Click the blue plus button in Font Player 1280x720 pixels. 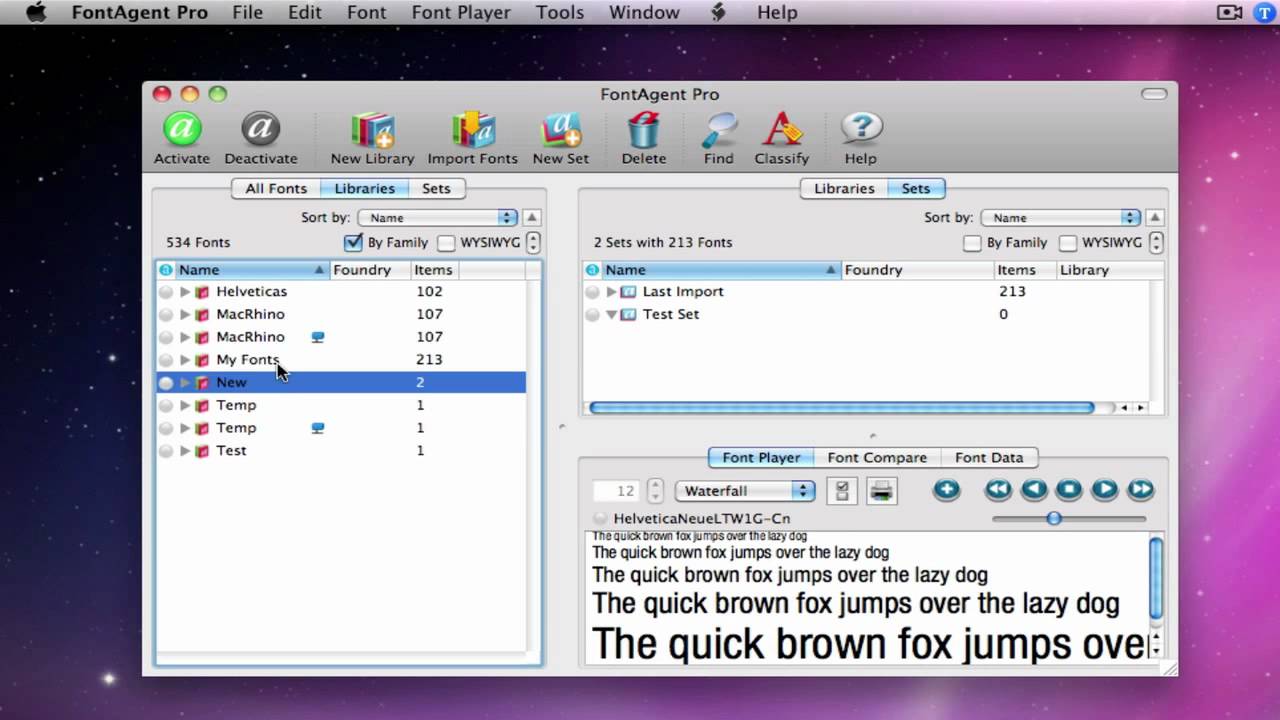tap(946, 490)
